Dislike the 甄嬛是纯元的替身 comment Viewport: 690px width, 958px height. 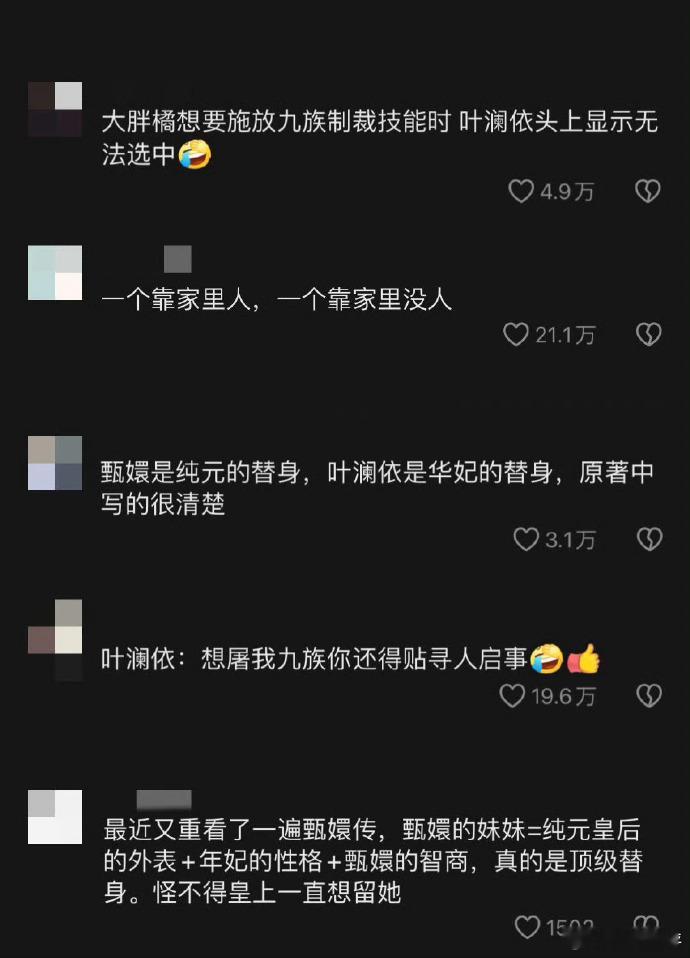pyautogui.click(x=649, y=539)
